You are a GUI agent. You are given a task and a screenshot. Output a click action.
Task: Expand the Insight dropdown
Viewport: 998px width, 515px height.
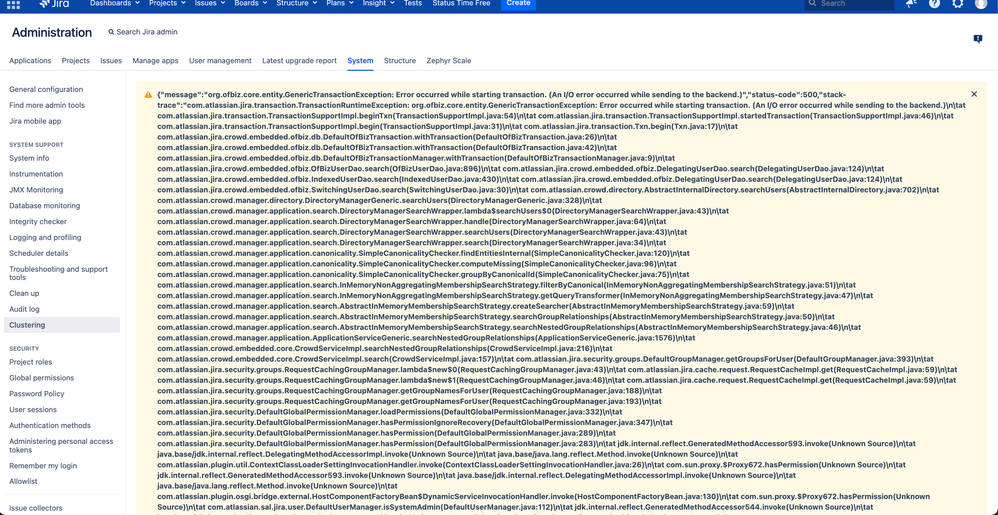379,3
